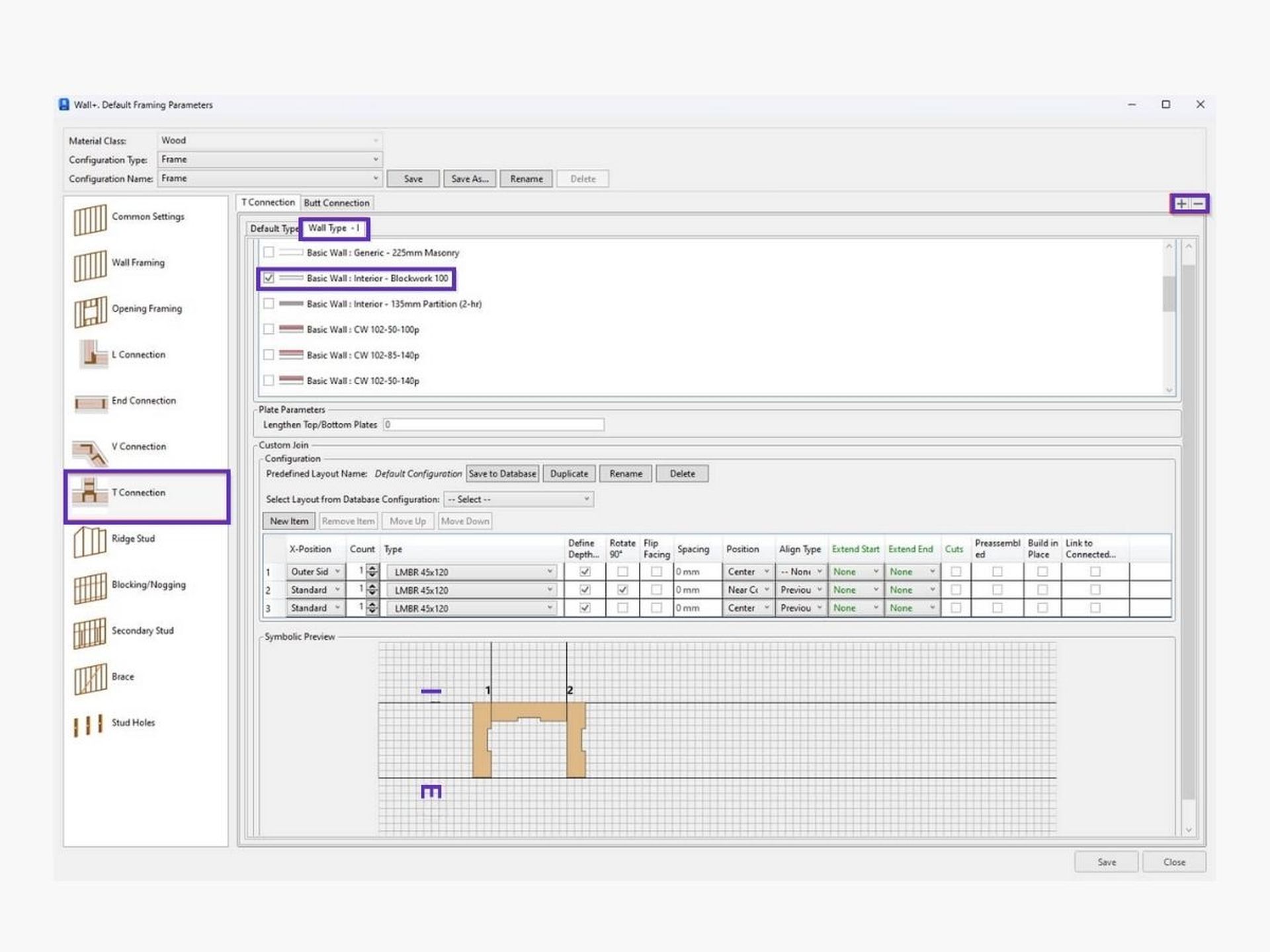The image size is (1270, 952).
Task: Check Basic Wall CW 102-85-140p
Action: 269,354
